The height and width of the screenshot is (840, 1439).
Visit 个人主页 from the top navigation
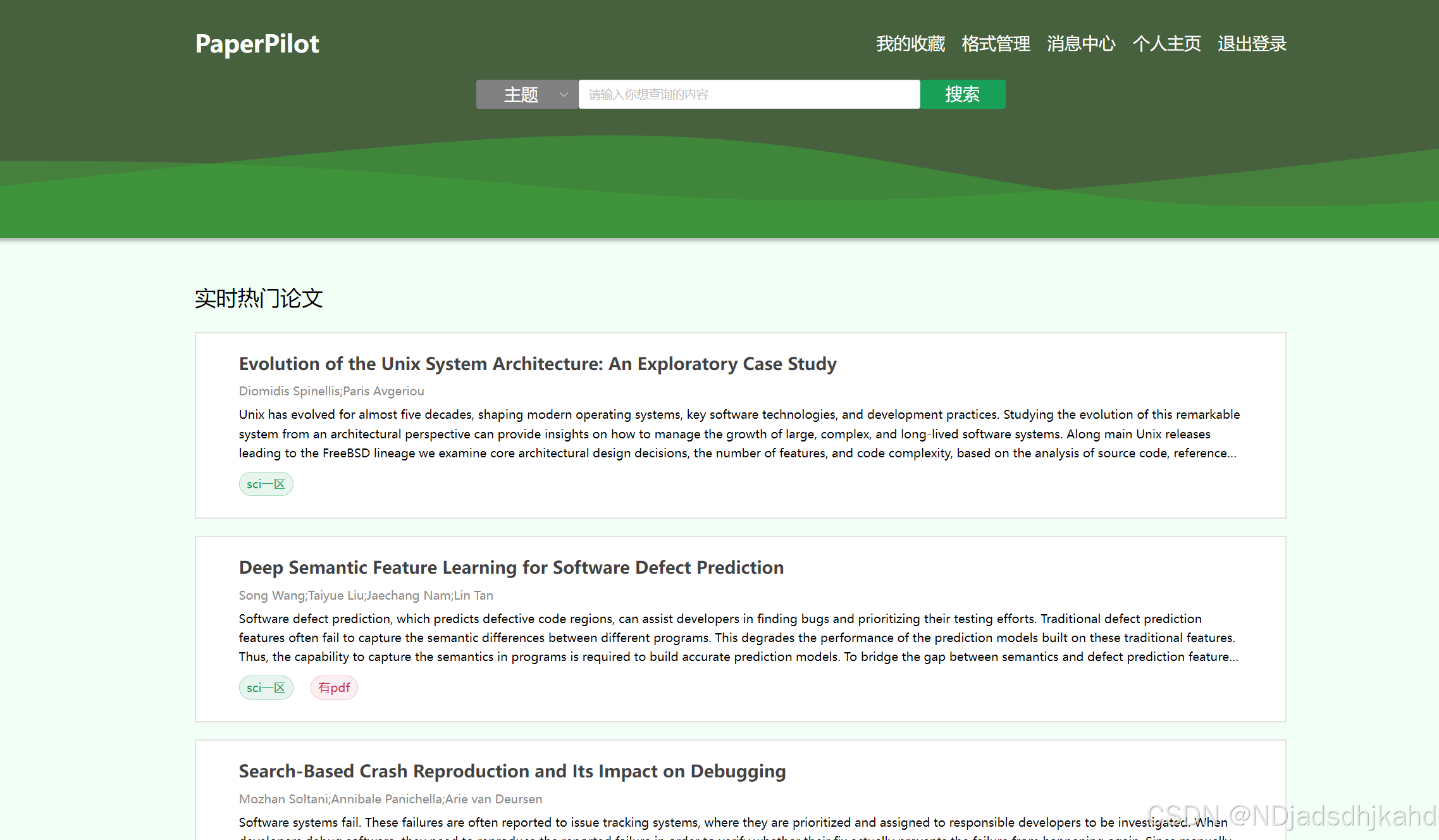click(1166, 44)
